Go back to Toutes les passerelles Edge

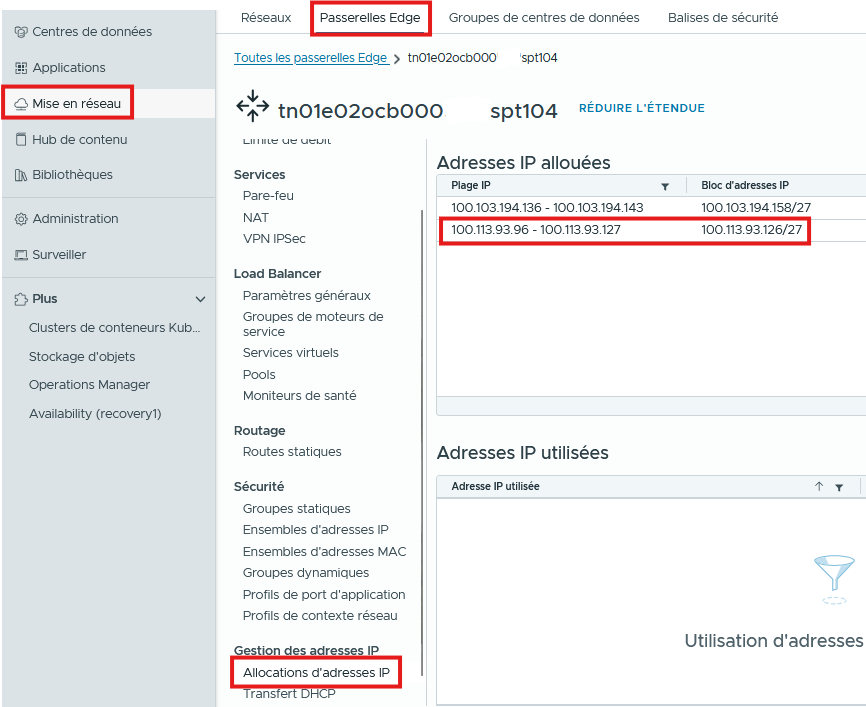311,58
